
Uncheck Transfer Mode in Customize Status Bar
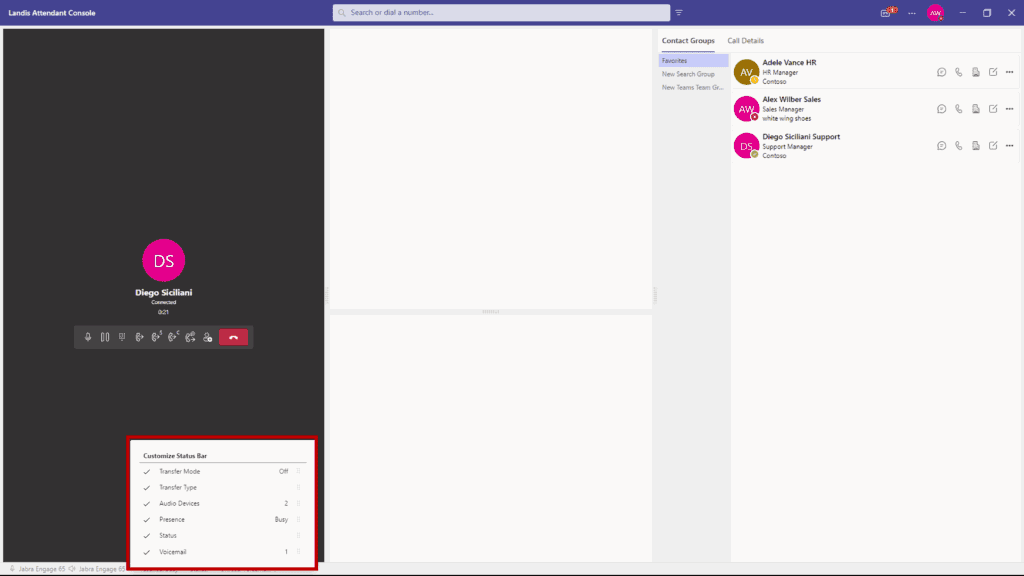(147, 471)
